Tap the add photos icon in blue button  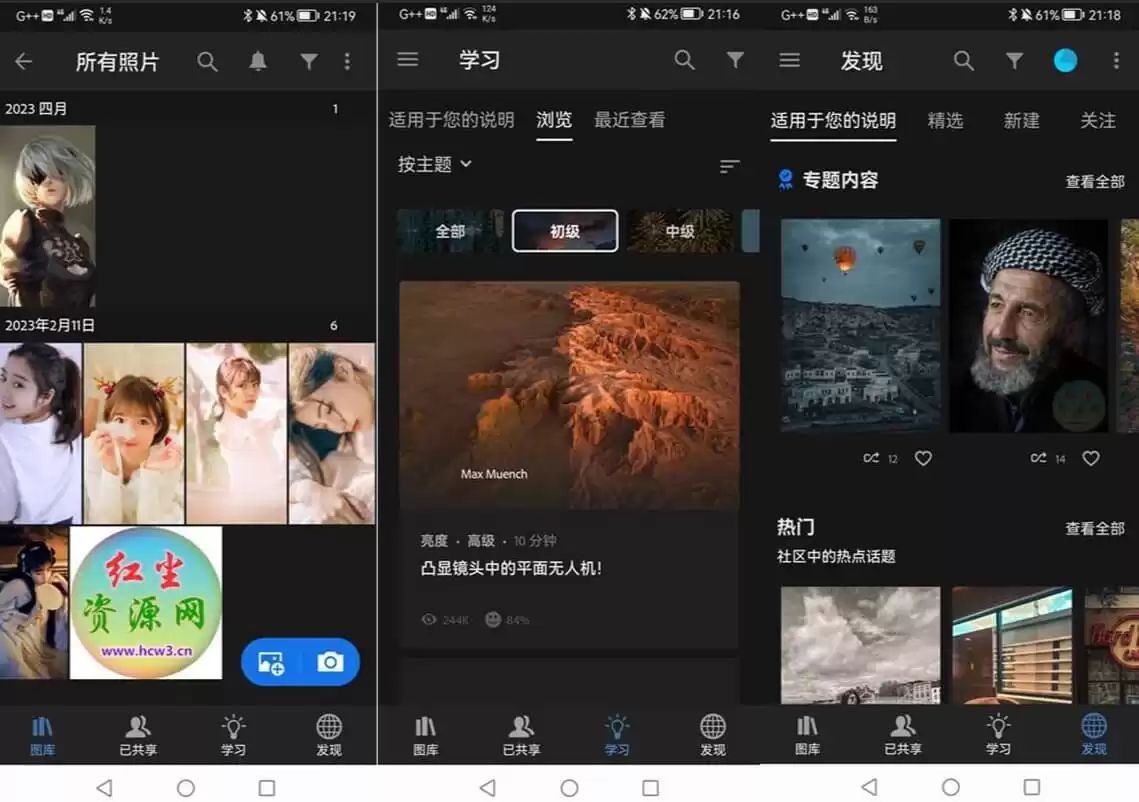tap(271, 662)
